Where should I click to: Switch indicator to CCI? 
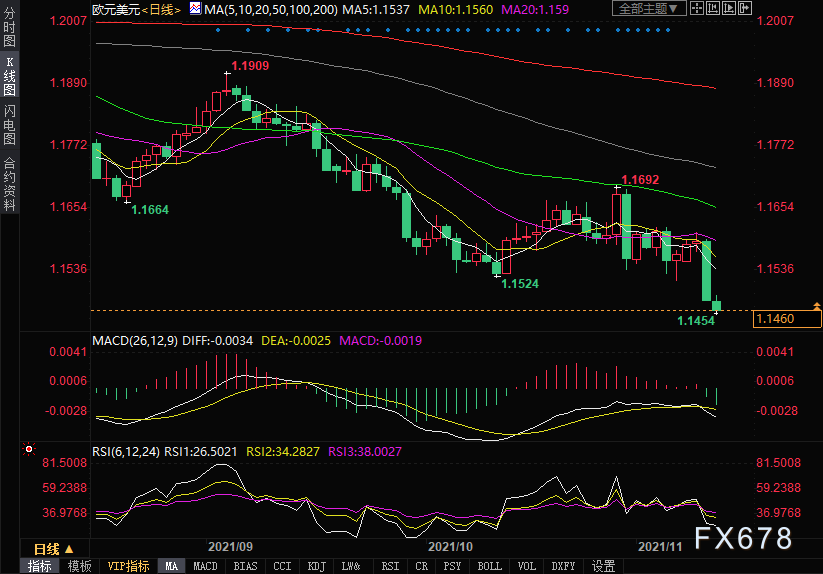pos(283,566)
